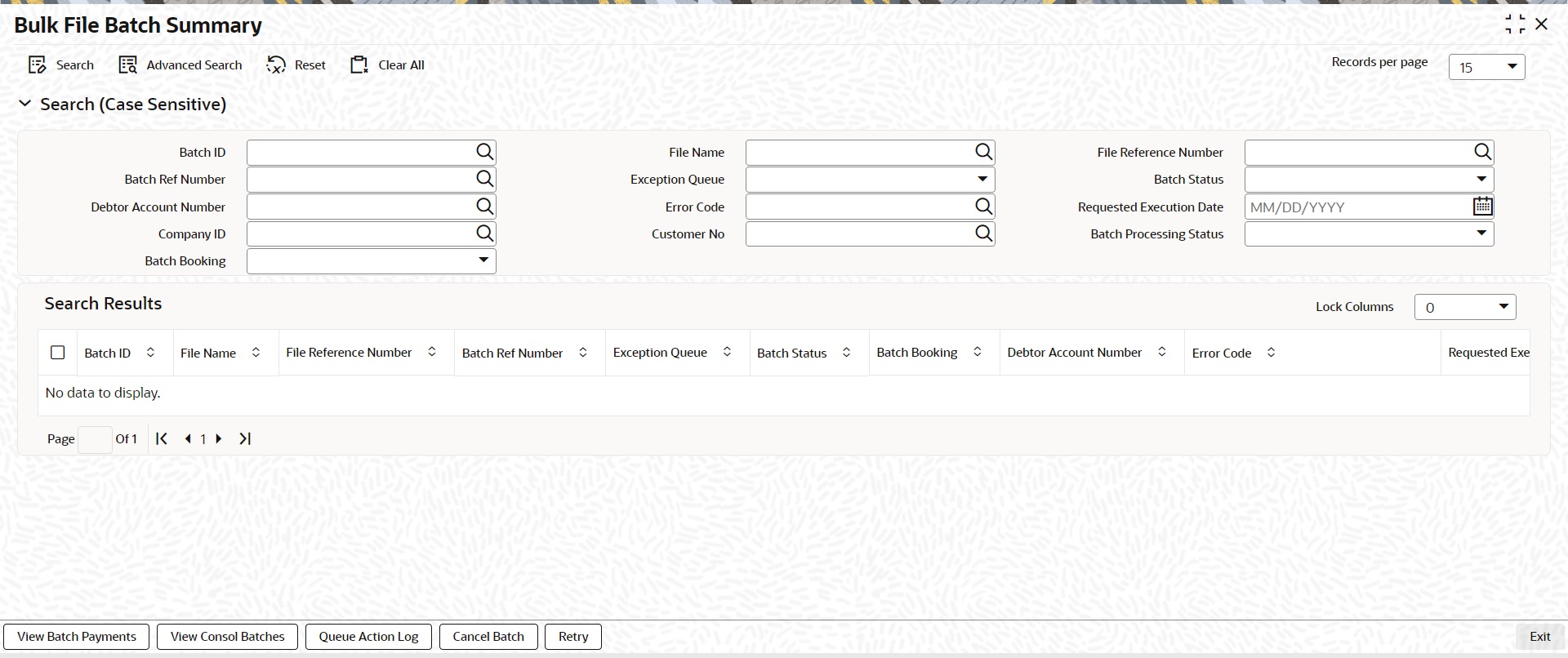Open lookup for Batch ID field
The height and width of the screenshot is (658, 1568).
pos(484,152)
